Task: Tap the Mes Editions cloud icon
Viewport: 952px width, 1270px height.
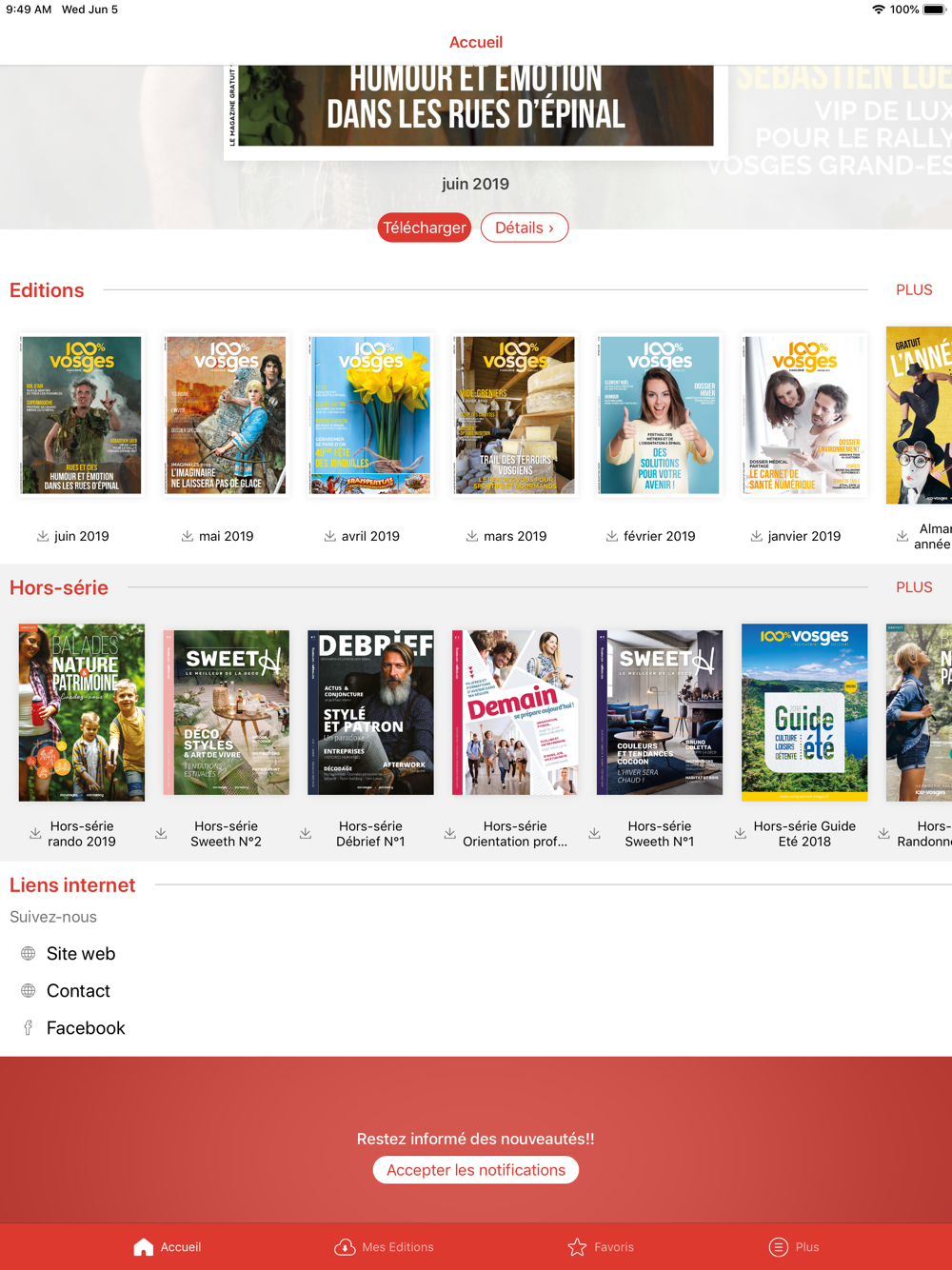Action: (345, 1247)
